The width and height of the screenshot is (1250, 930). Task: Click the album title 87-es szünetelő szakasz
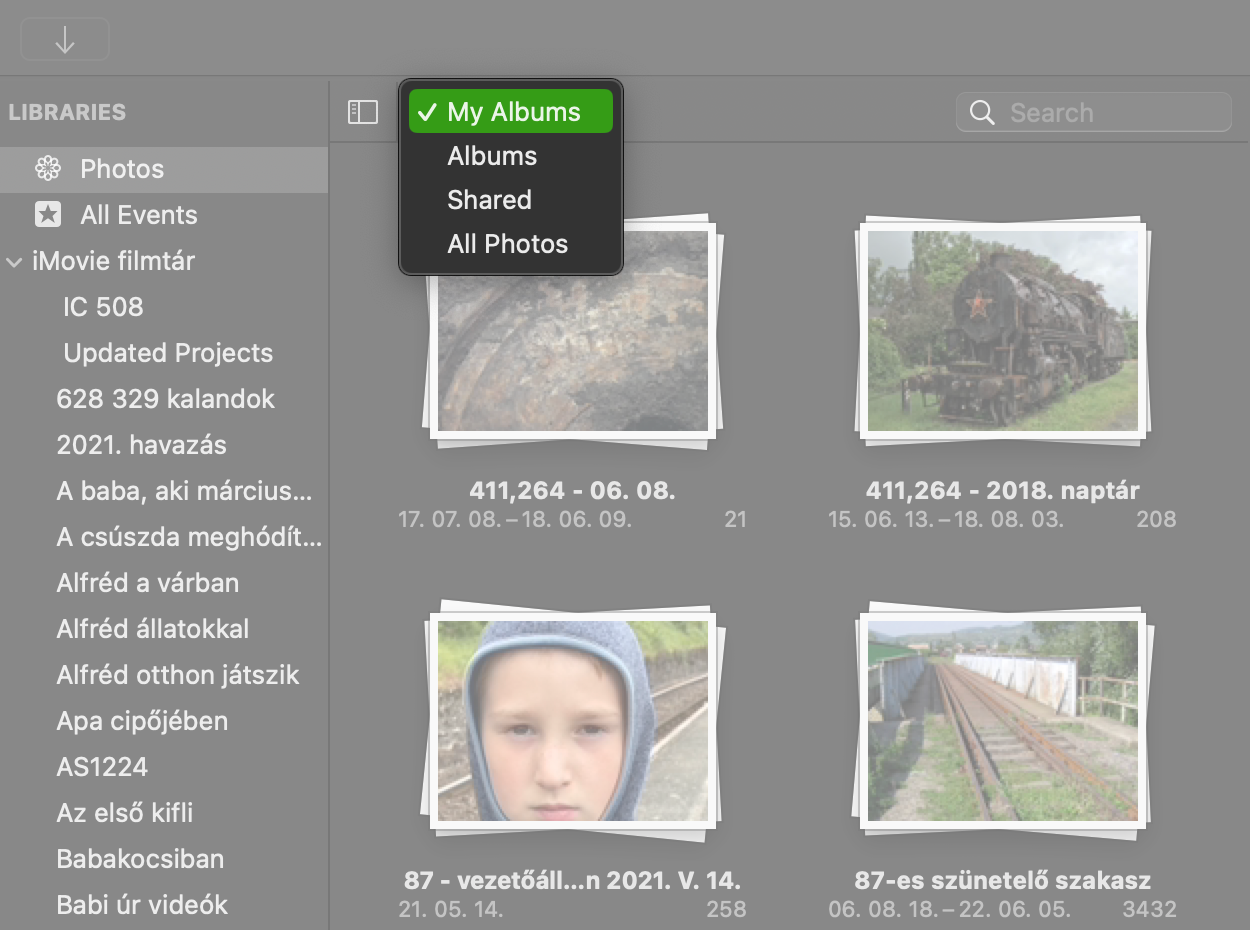coord(1003,881)
